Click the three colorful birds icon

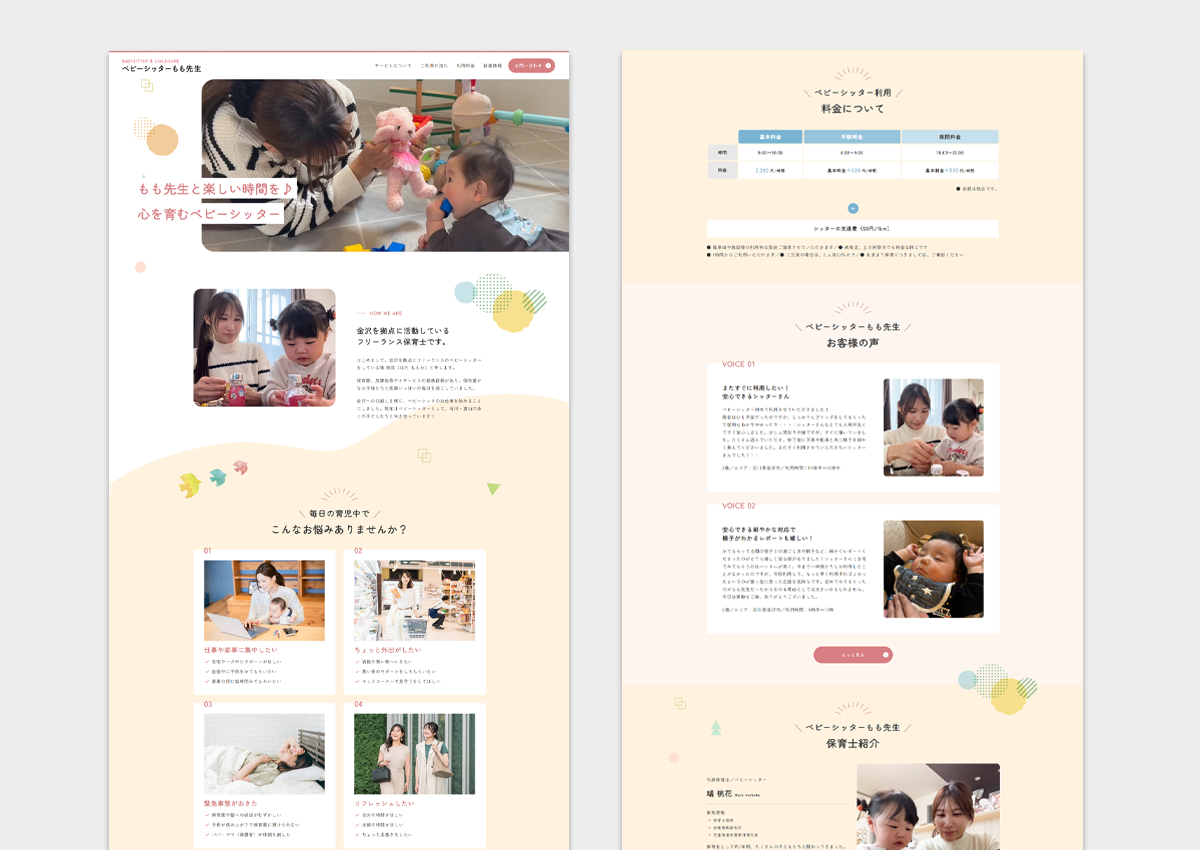(212, 479)
